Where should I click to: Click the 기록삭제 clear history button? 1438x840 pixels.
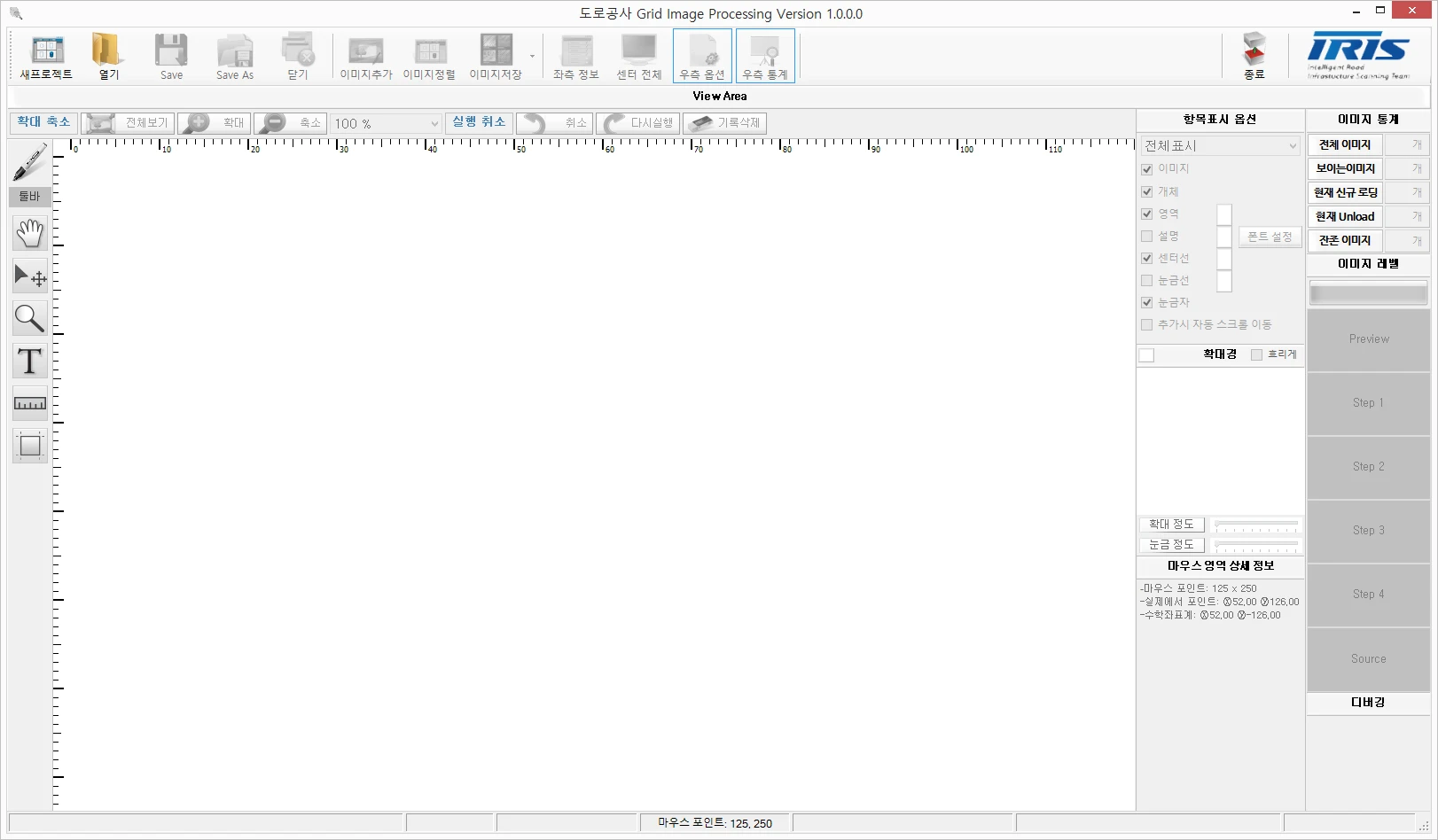pyautogui.click(x=725, y=123)
